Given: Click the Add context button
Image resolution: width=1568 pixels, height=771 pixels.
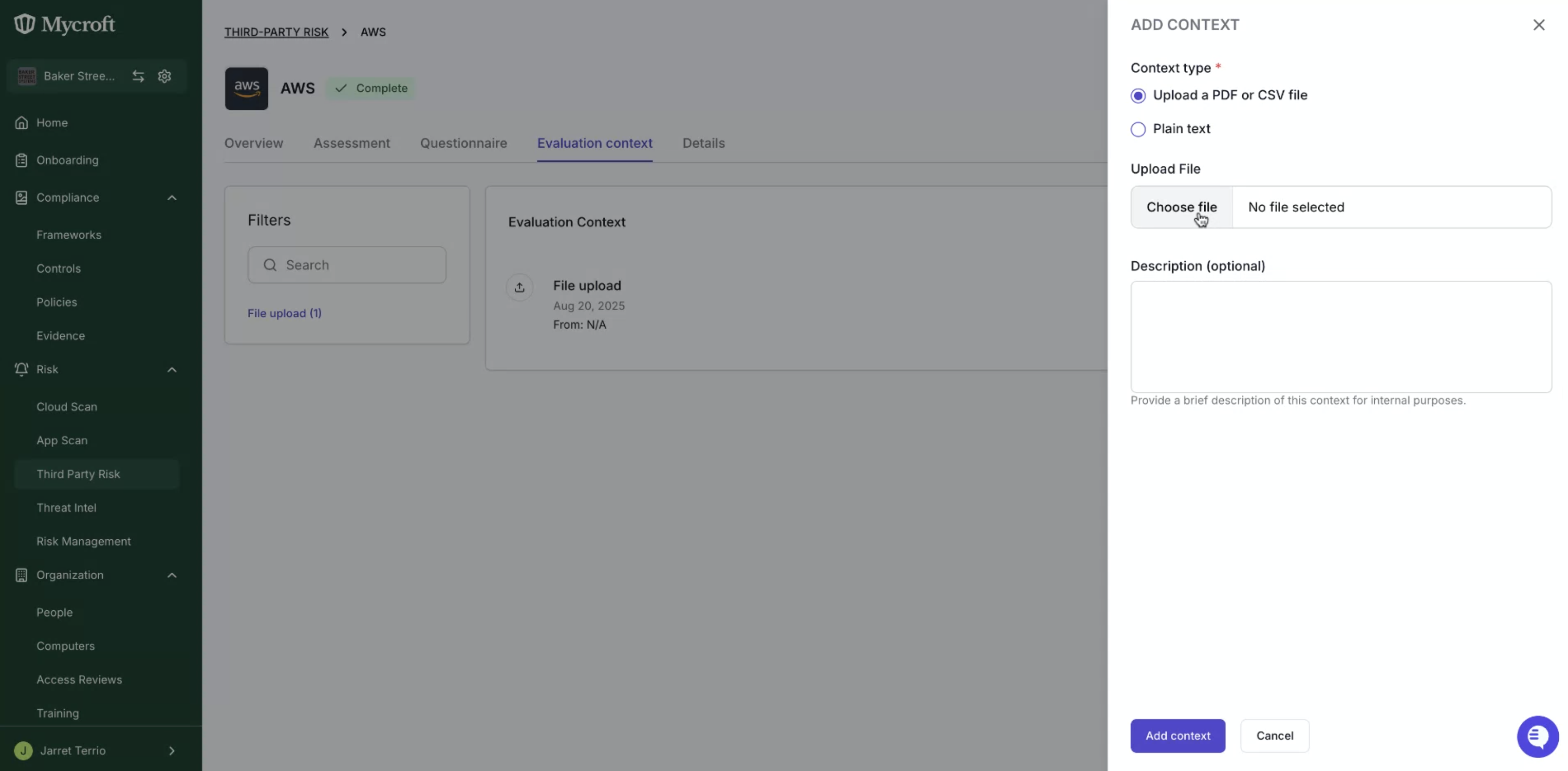Looking at the screenshot, I should pyautogui.click(x=1177, y=736).
